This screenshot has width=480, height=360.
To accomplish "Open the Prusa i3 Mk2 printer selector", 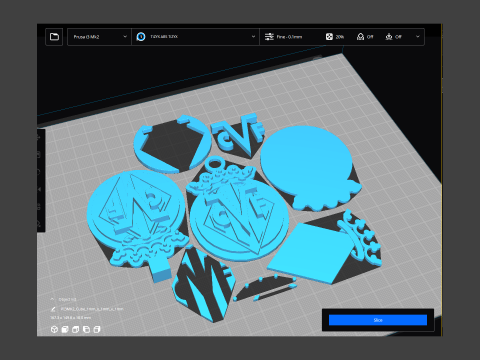I will coord(99,37).
